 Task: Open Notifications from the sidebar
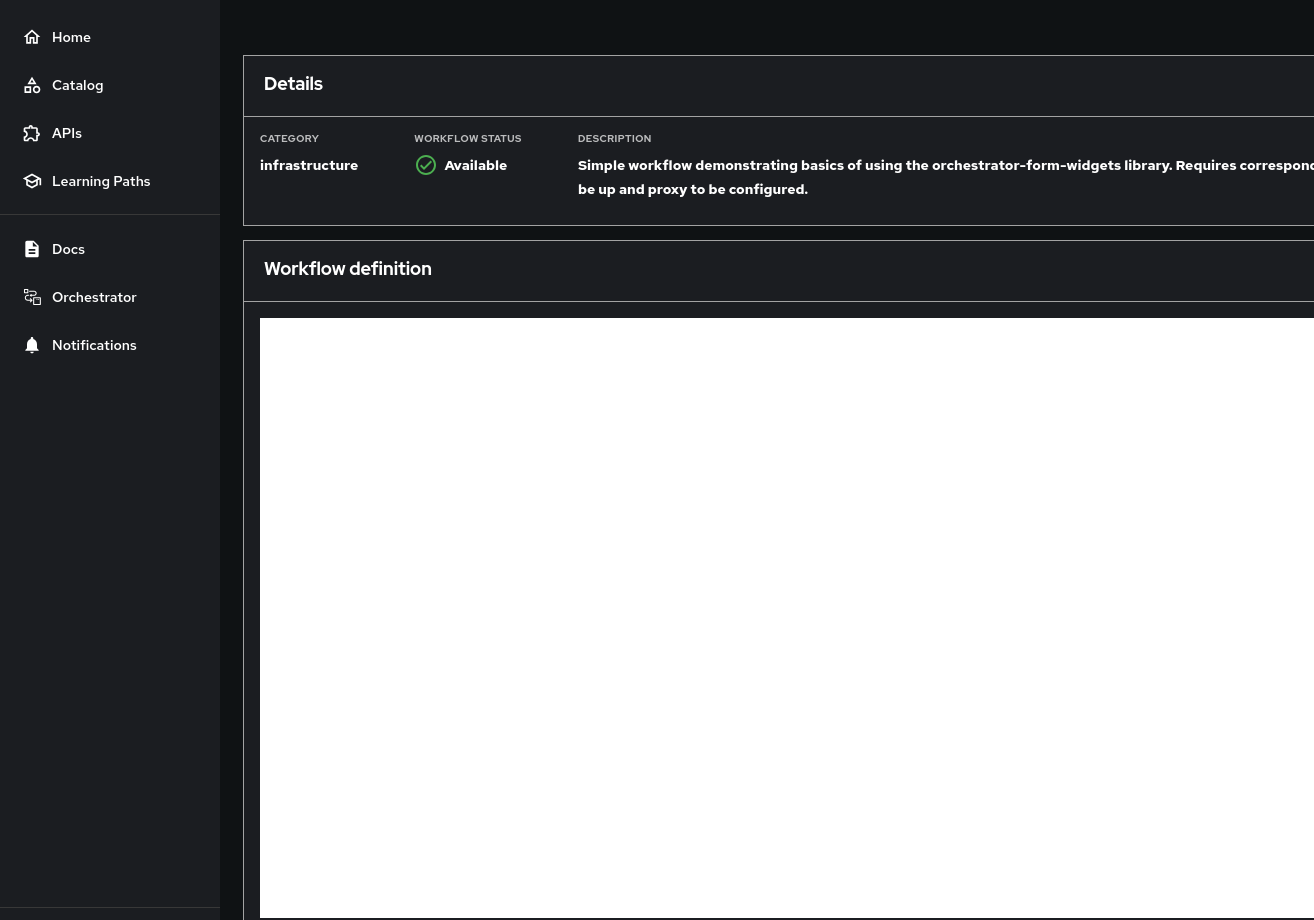pyautogui.click(x=110, y=345)
